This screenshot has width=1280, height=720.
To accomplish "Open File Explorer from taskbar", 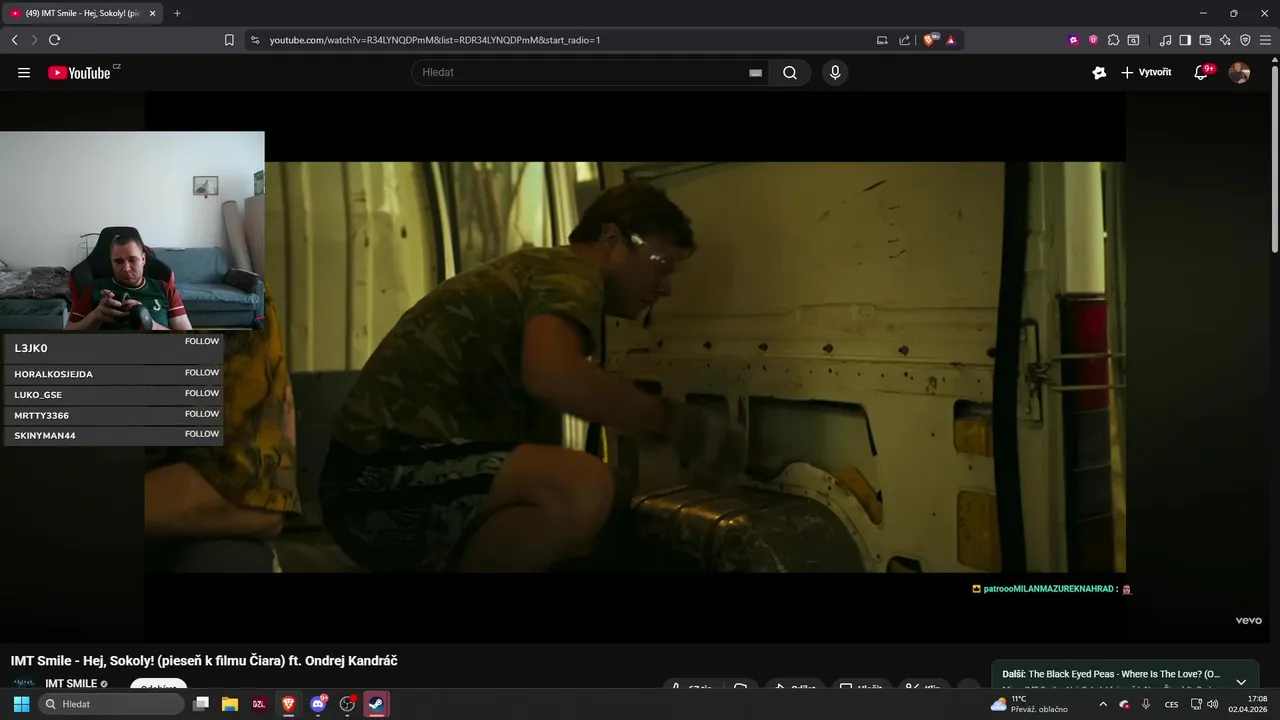I will (229, 704).
